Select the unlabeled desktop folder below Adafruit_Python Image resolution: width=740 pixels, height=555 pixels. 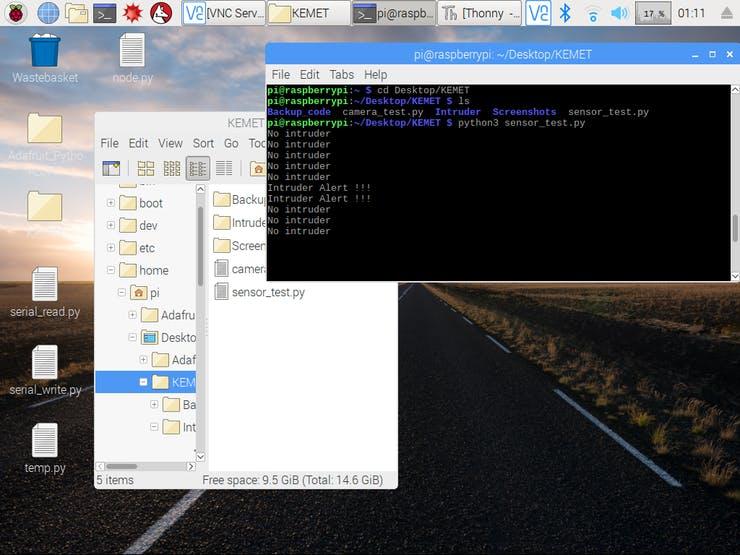click(45, 207)
